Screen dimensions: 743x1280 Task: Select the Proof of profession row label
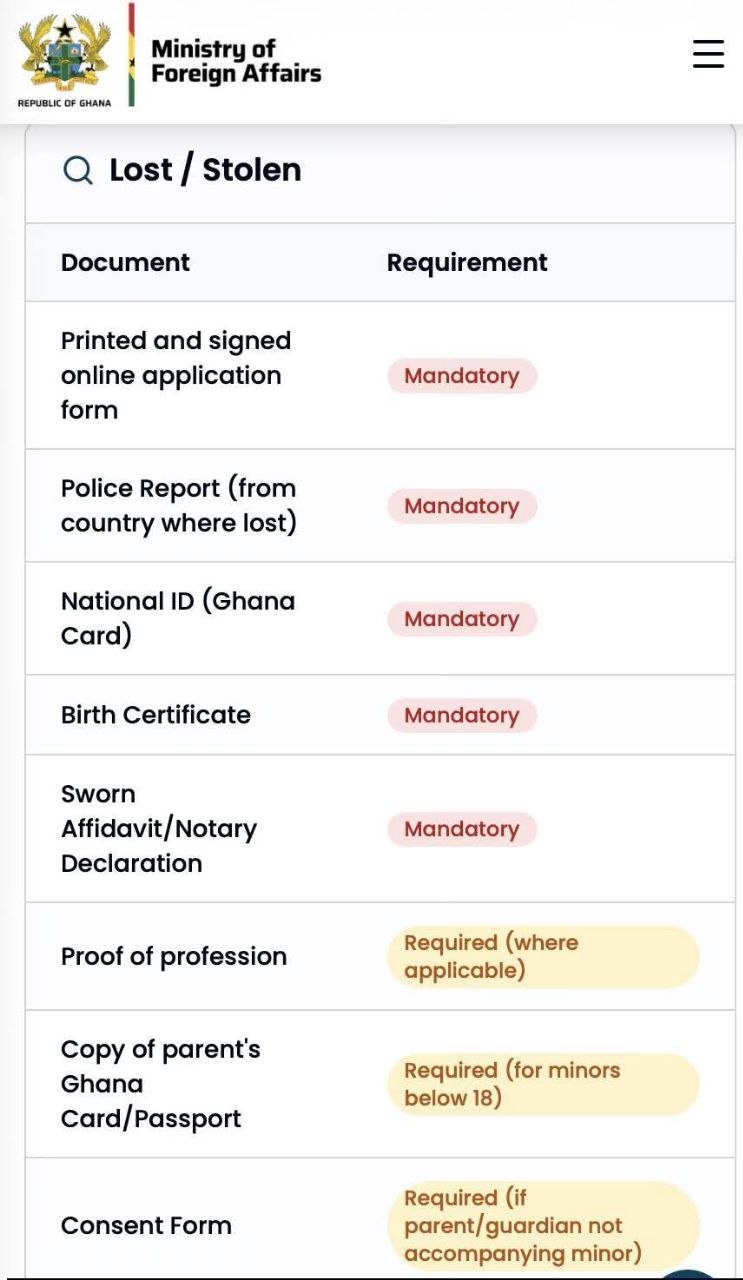174,957
